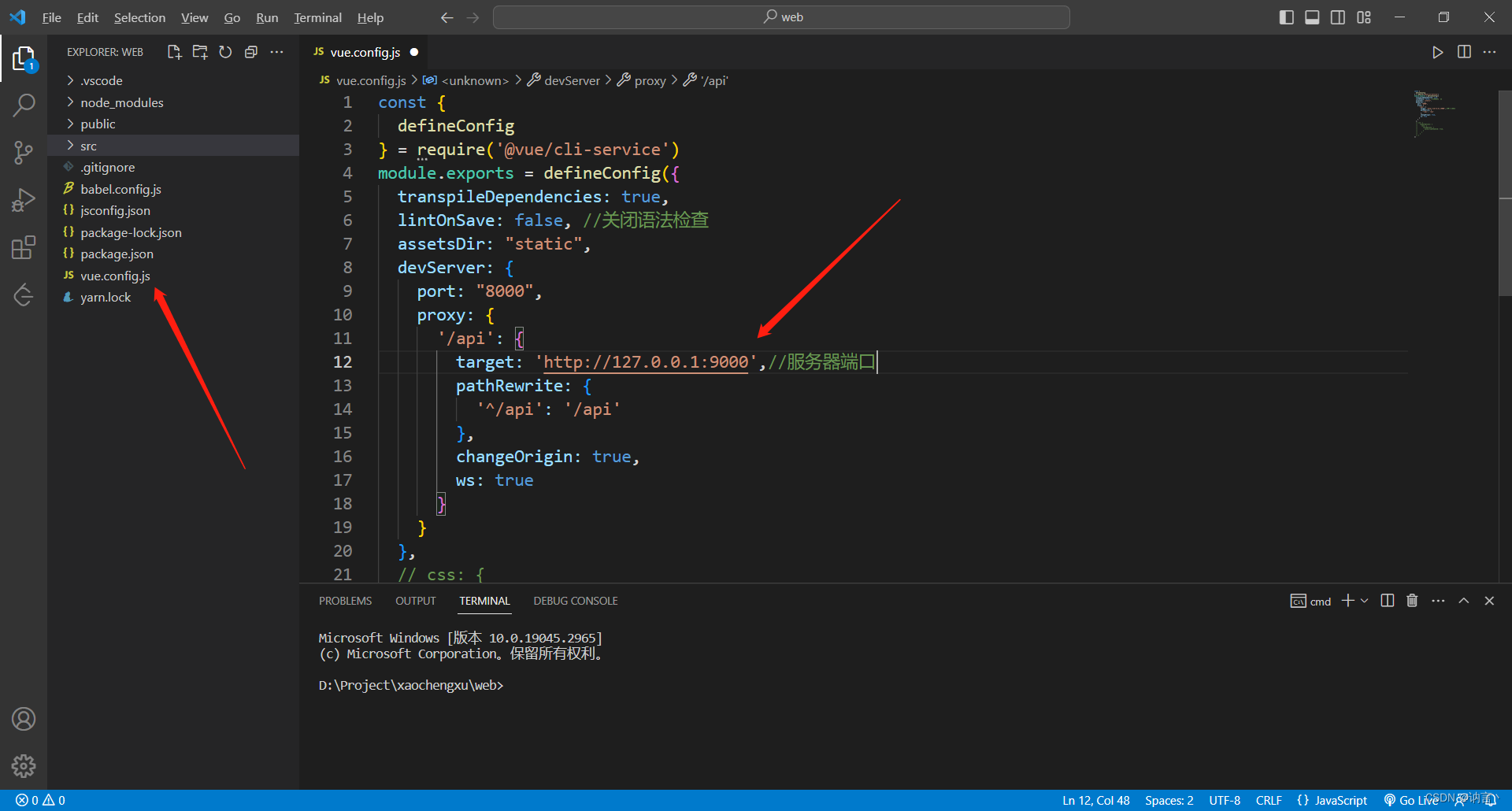Change line endings via CRLF status item
This screenshot has height=811, width=1512.
point(1269,800)
